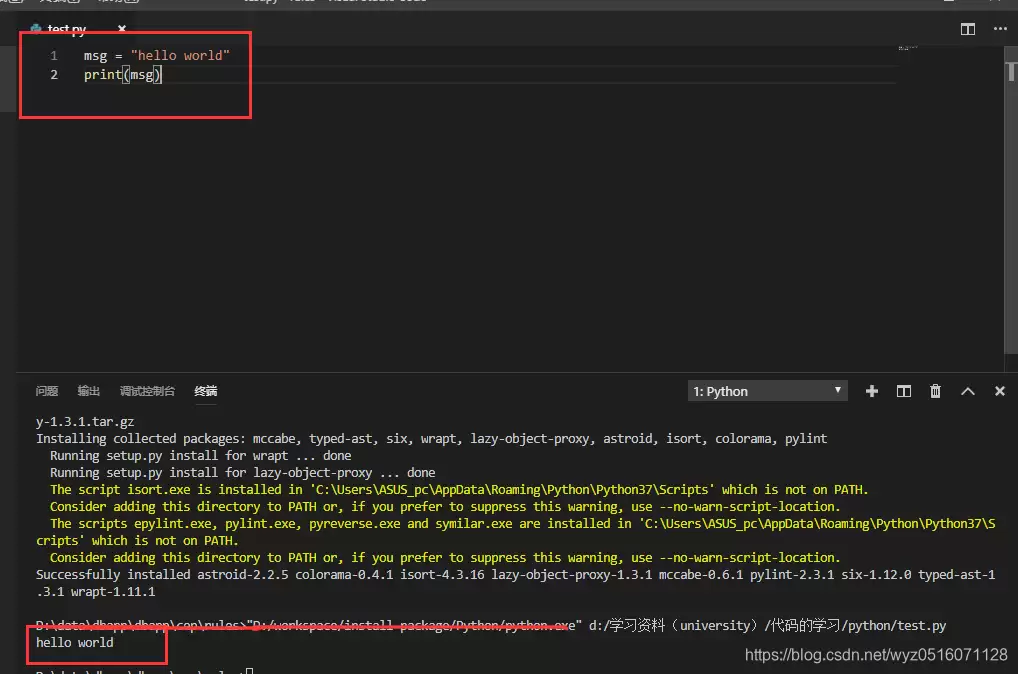Split the terminal pane

click(903, 391)
